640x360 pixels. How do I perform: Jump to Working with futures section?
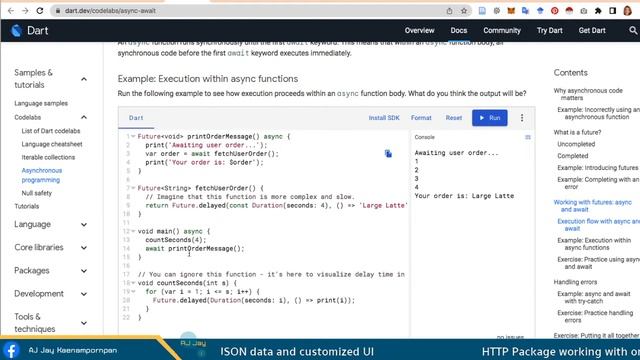coord(592,206)
